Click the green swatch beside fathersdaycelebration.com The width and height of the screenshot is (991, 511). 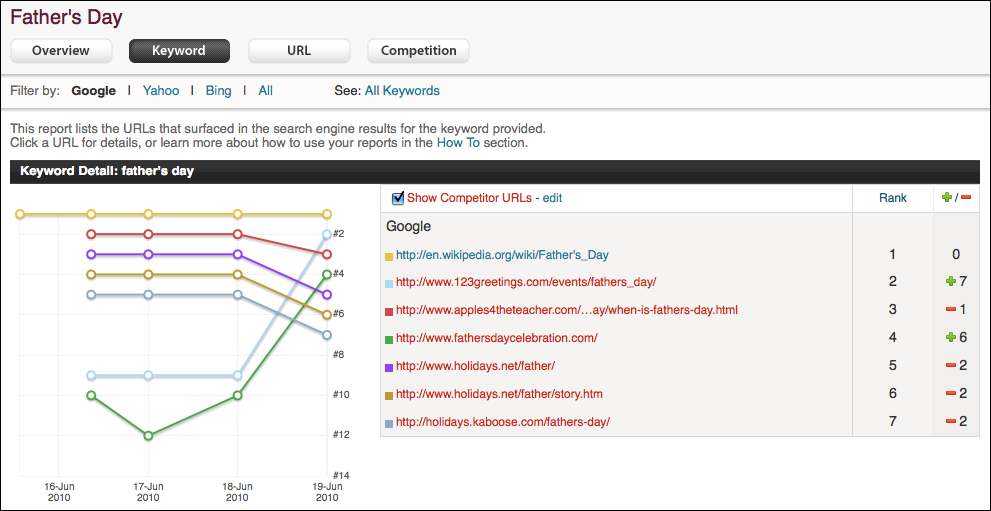pyautogui.click(x=389, y=339)
